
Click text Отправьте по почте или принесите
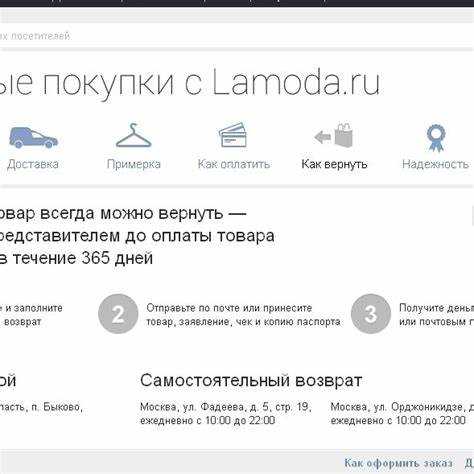[x=229, y=308]
